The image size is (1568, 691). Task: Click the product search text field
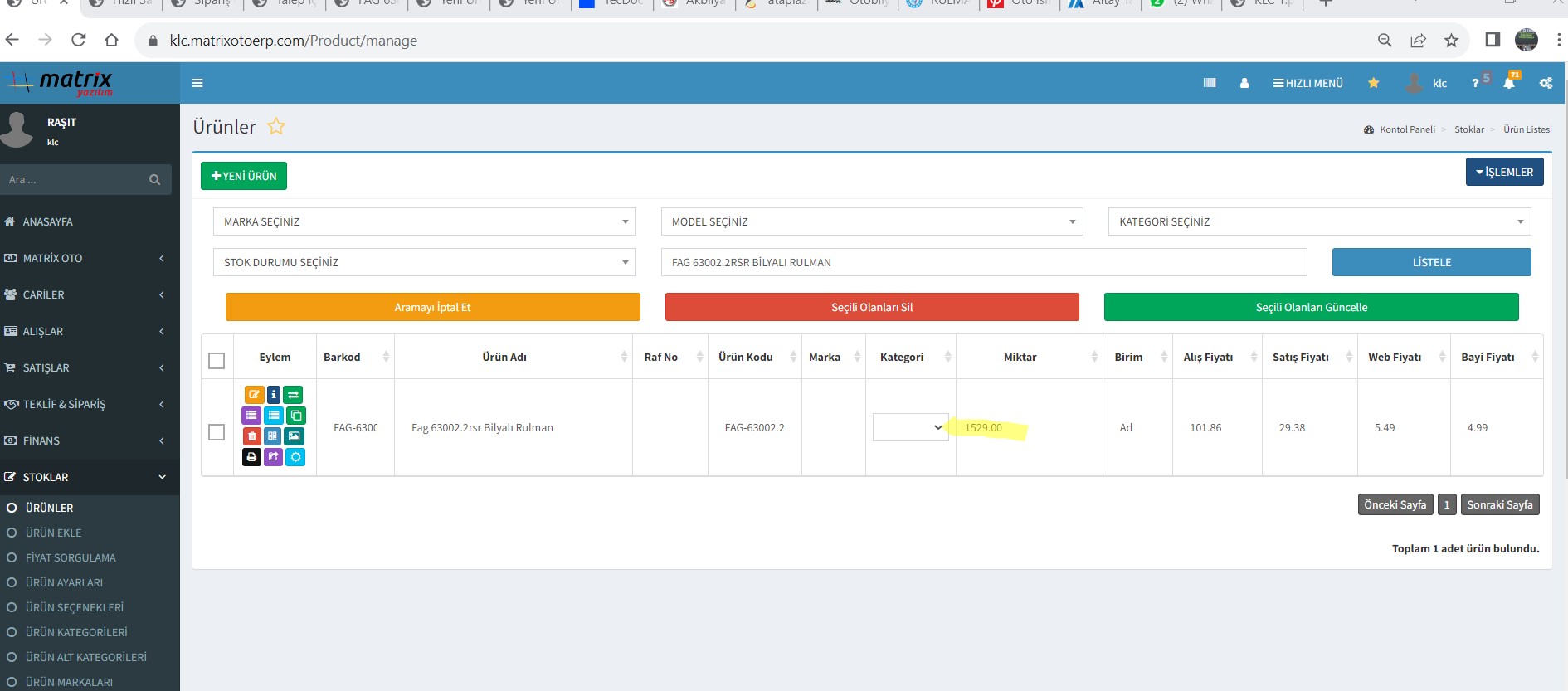click(983, 262)
